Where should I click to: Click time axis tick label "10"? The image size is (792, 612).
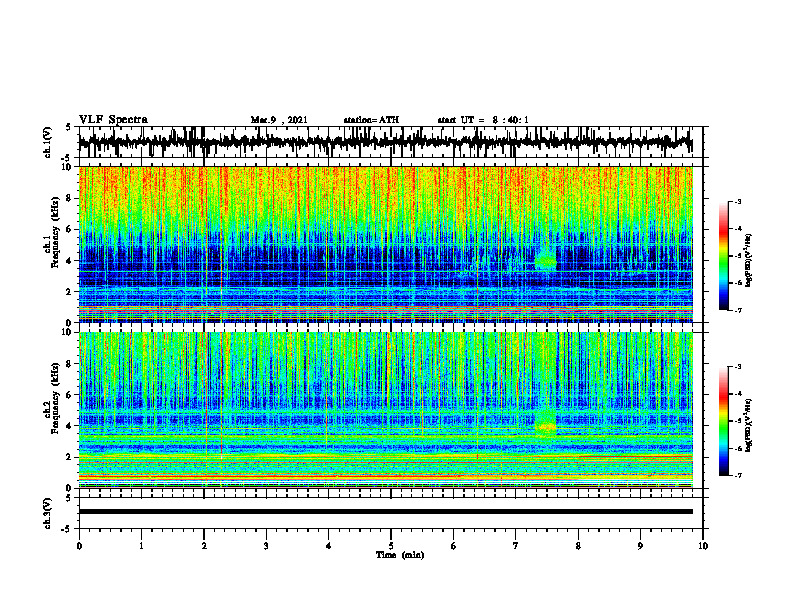point(703,546)
